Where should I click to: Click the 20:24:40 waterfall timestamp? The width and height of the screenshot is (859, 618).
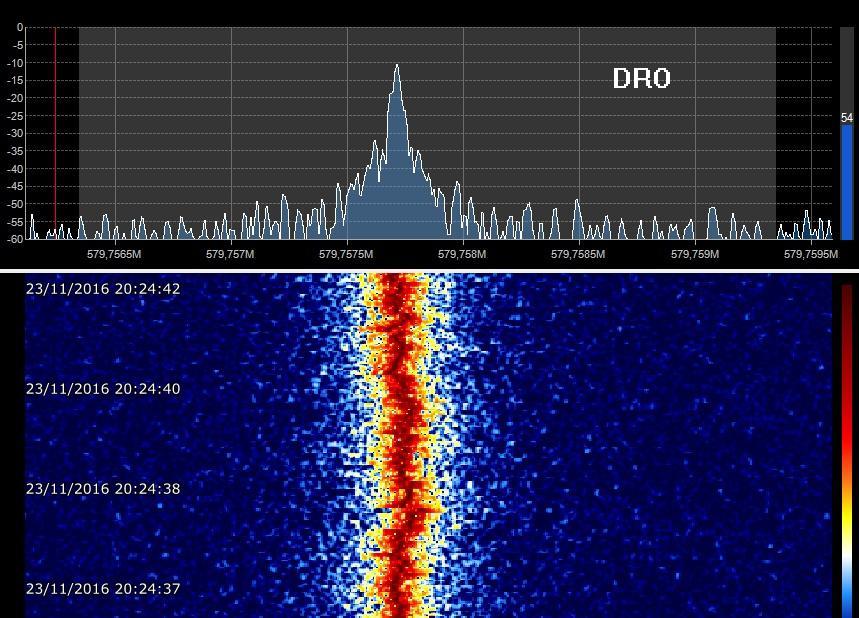click(103, 389)
